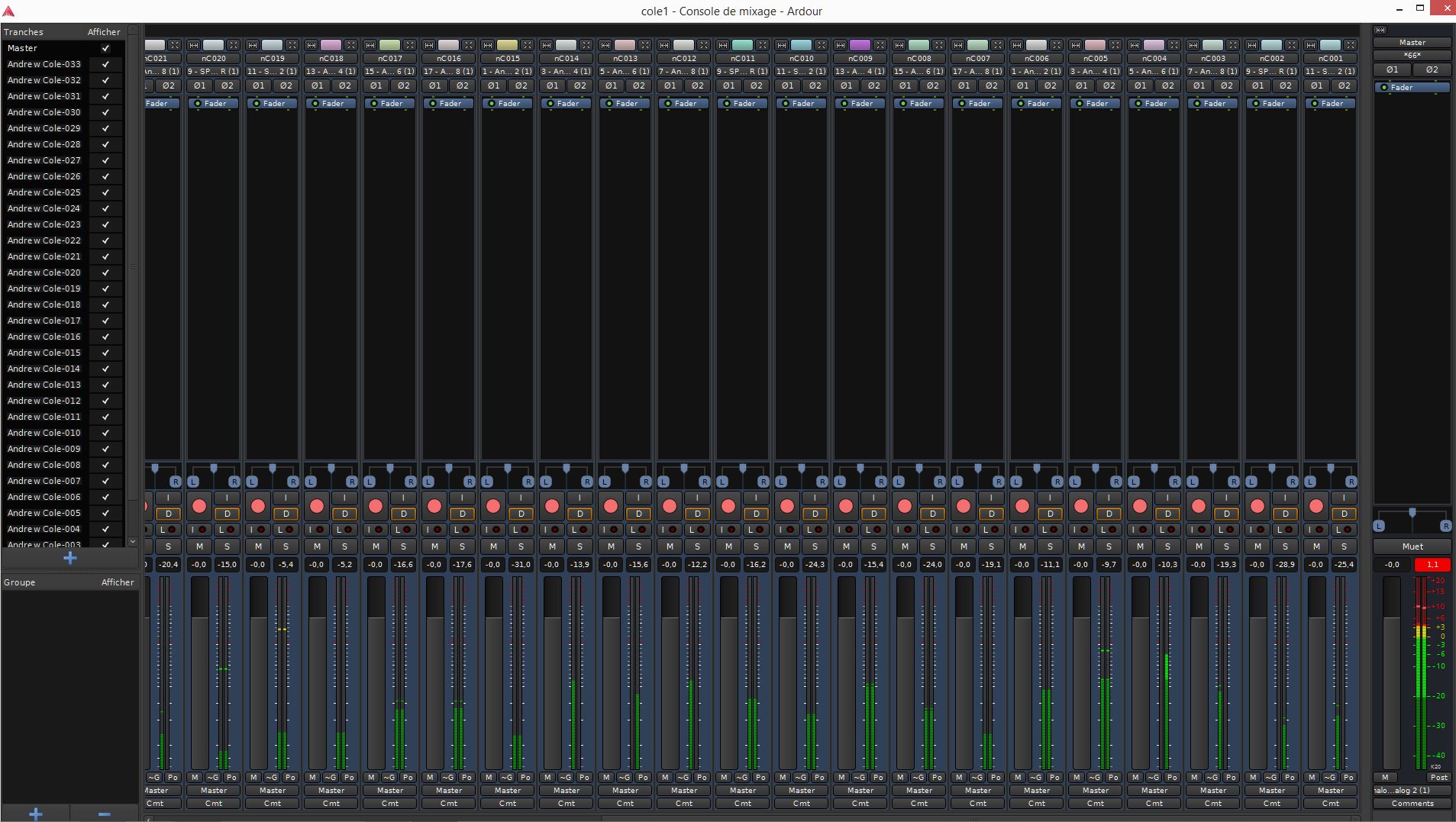
Task: Add a new group with the plus button
Action: click(35, 814)
